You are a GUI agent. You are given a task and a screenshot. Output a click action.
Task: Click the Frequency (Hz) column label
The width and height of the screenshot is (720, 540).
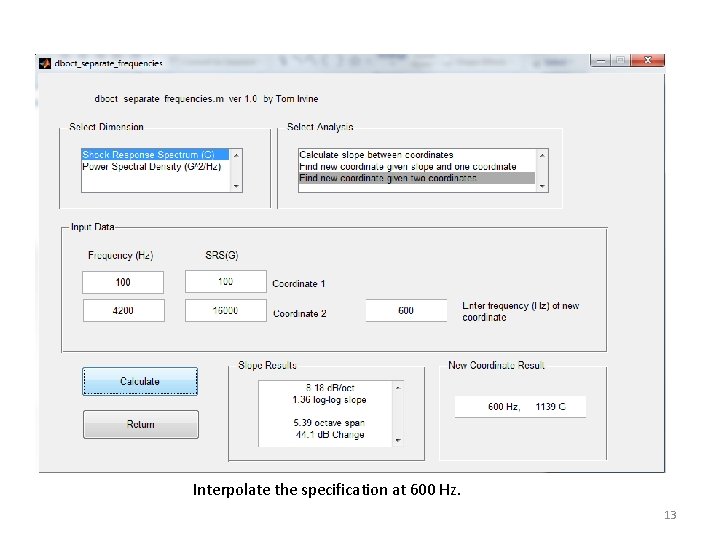pyautogui.click(x=121, y=255)
